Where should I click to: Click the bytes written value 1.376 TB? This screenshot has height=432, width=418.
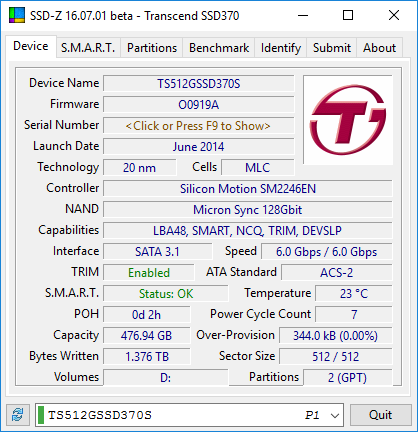pos(147,357)
